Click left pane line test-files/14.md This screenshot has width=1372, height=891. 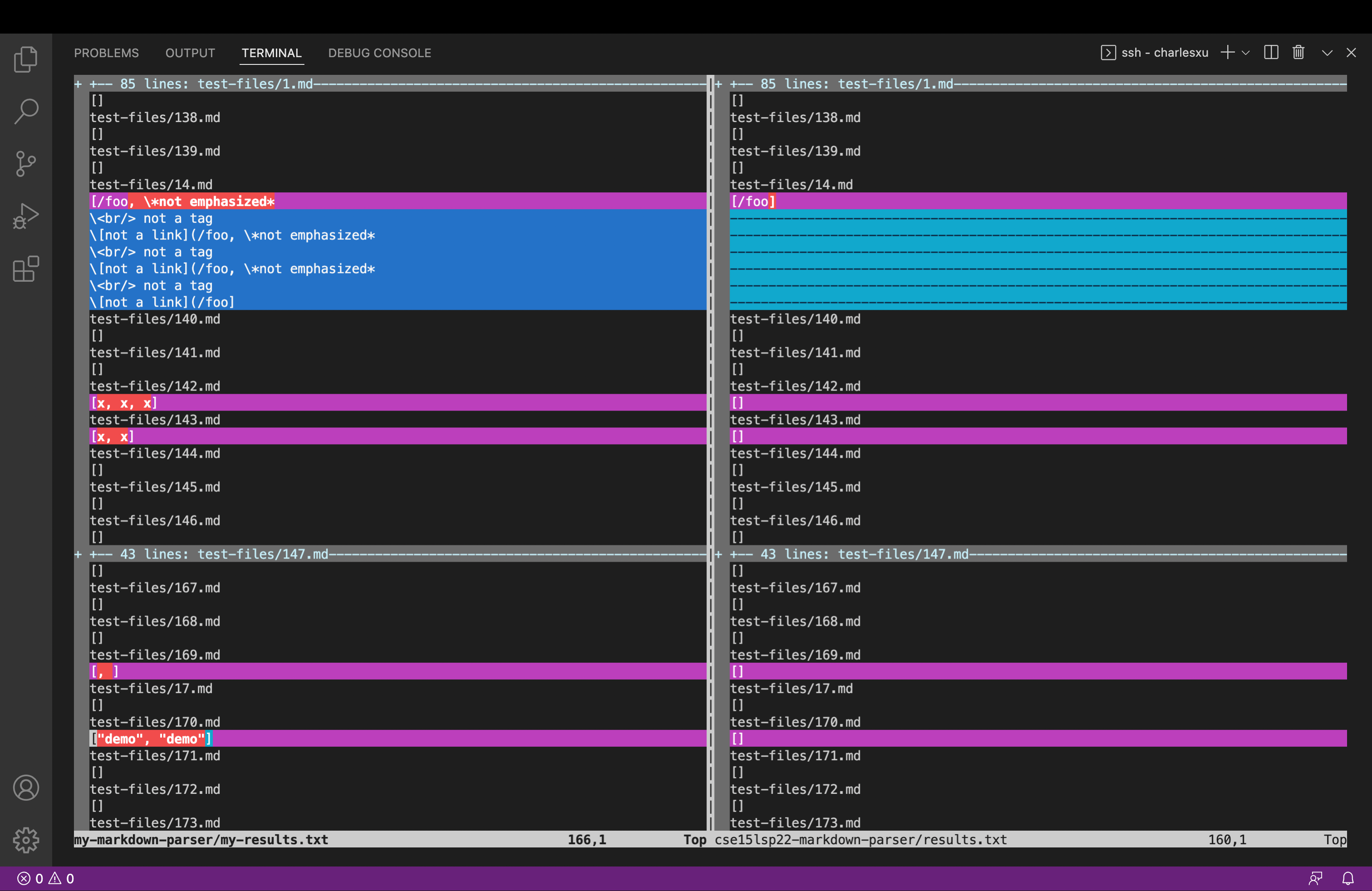151,185
